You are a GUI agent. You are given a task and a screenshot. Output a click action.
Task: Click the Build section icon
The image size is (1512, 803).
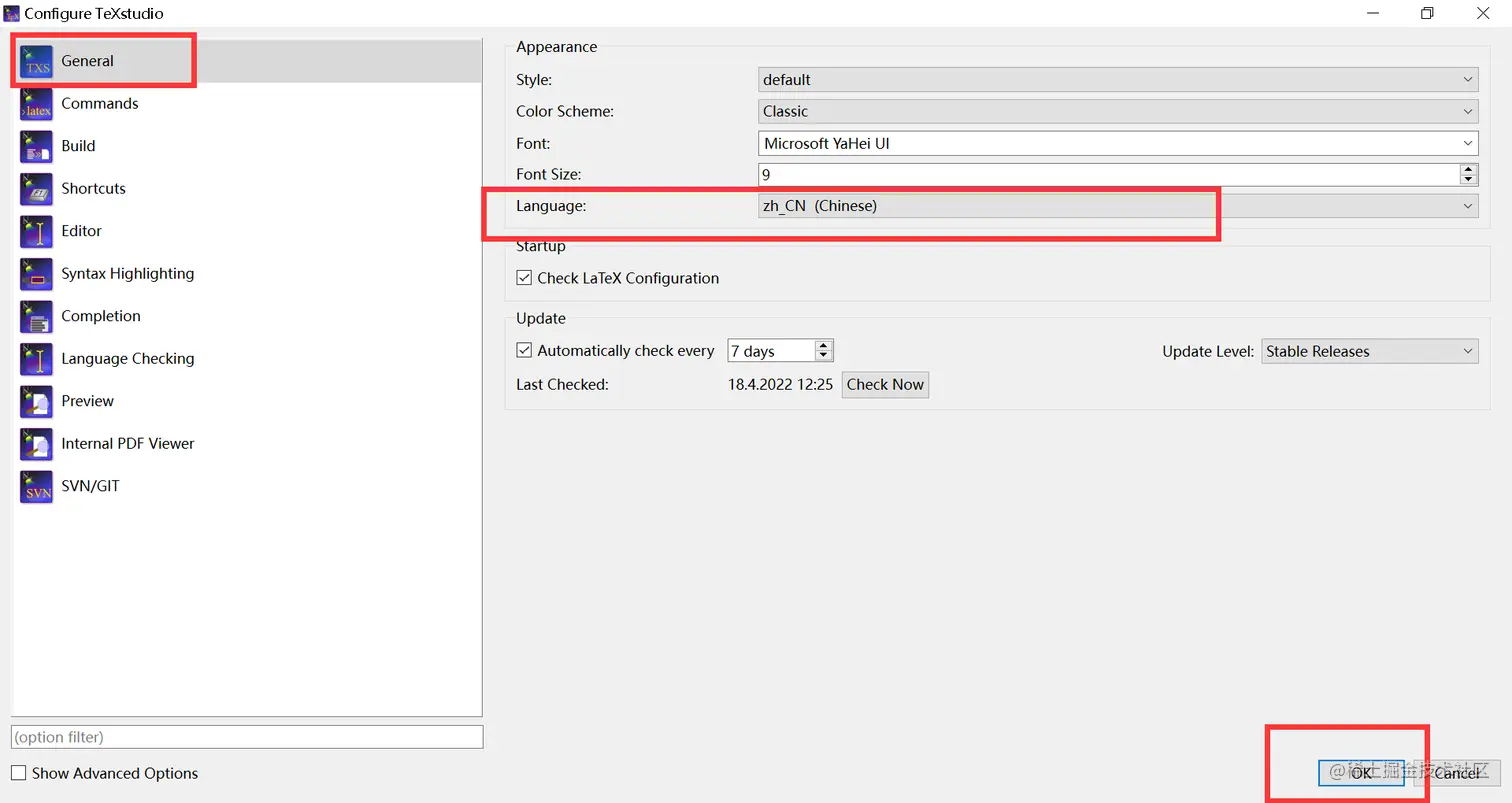pyautogui.click(x=37, y=146)
